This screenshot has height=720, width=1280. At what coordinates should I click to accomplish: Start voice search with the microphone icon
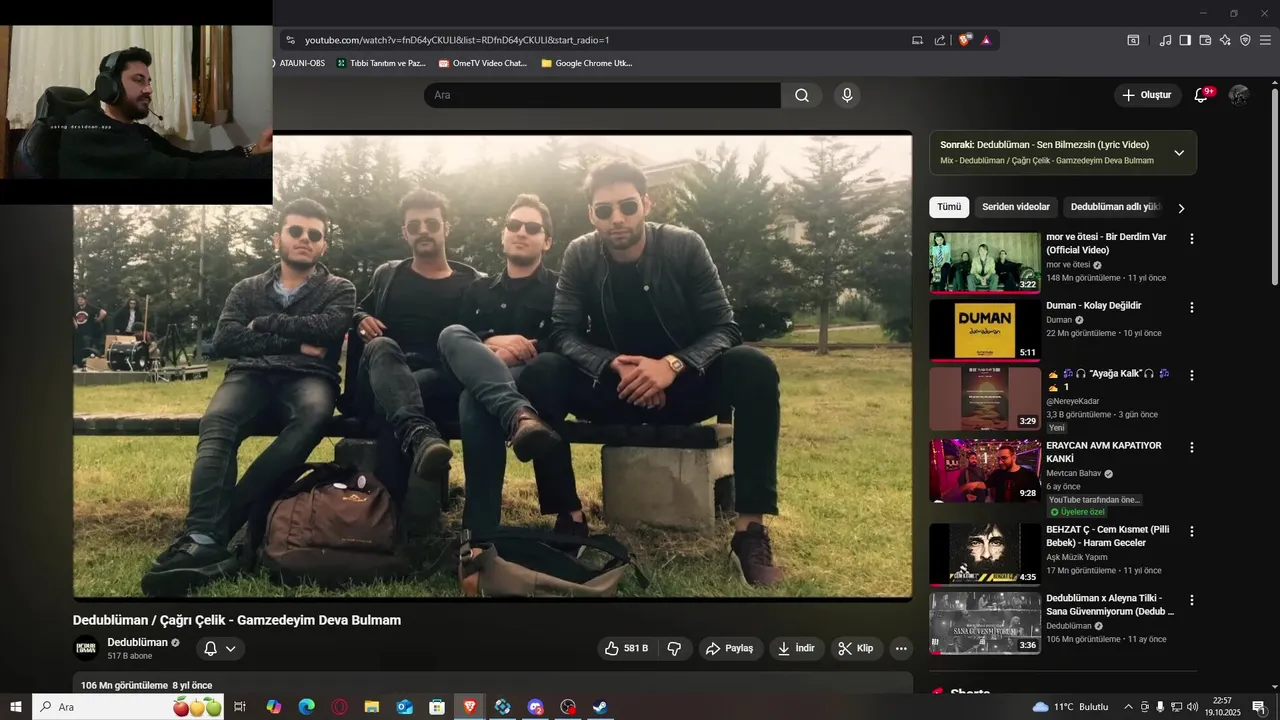[x=847, y=95]
